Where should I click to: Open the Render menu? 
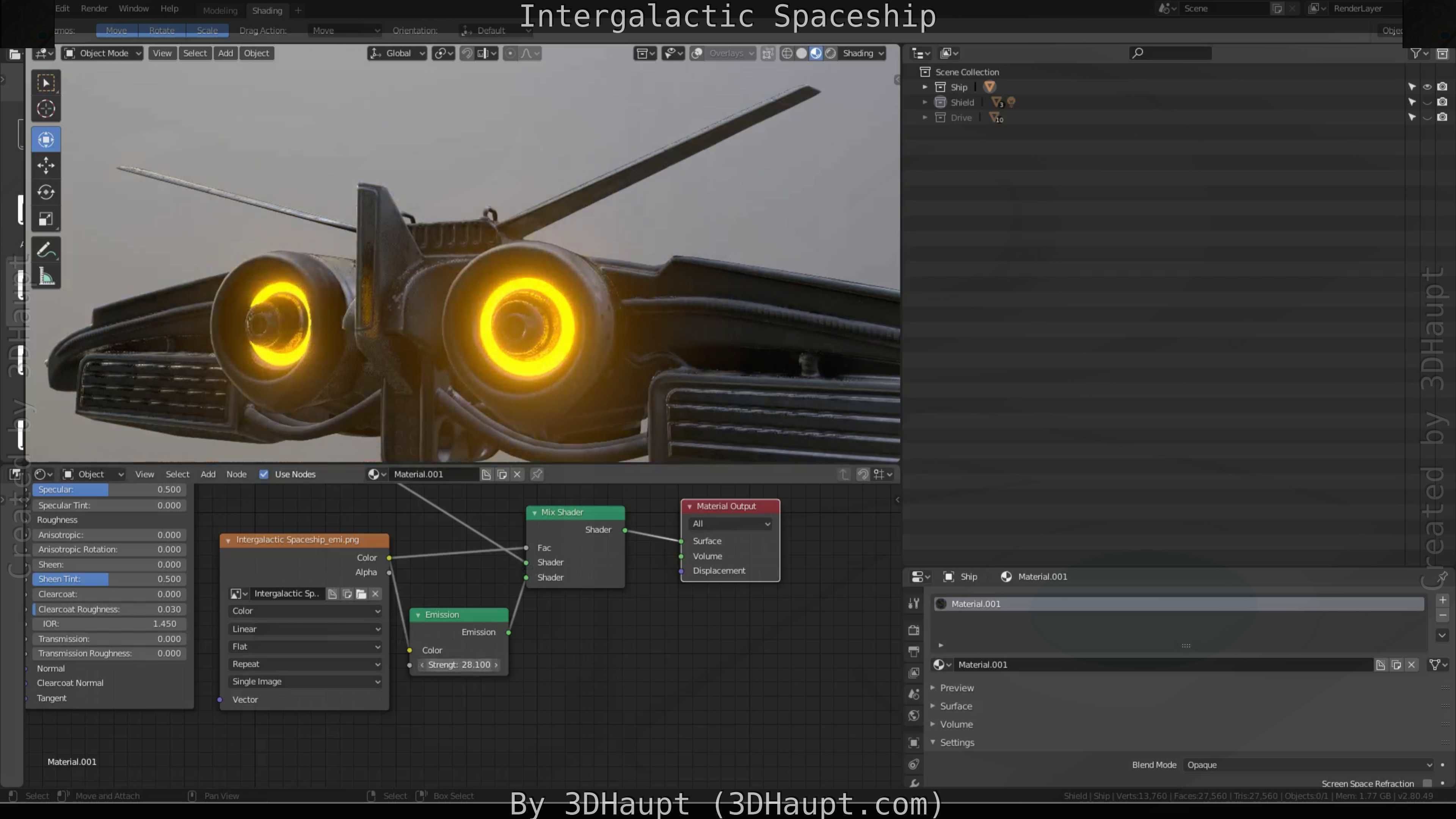pos(94,8)
